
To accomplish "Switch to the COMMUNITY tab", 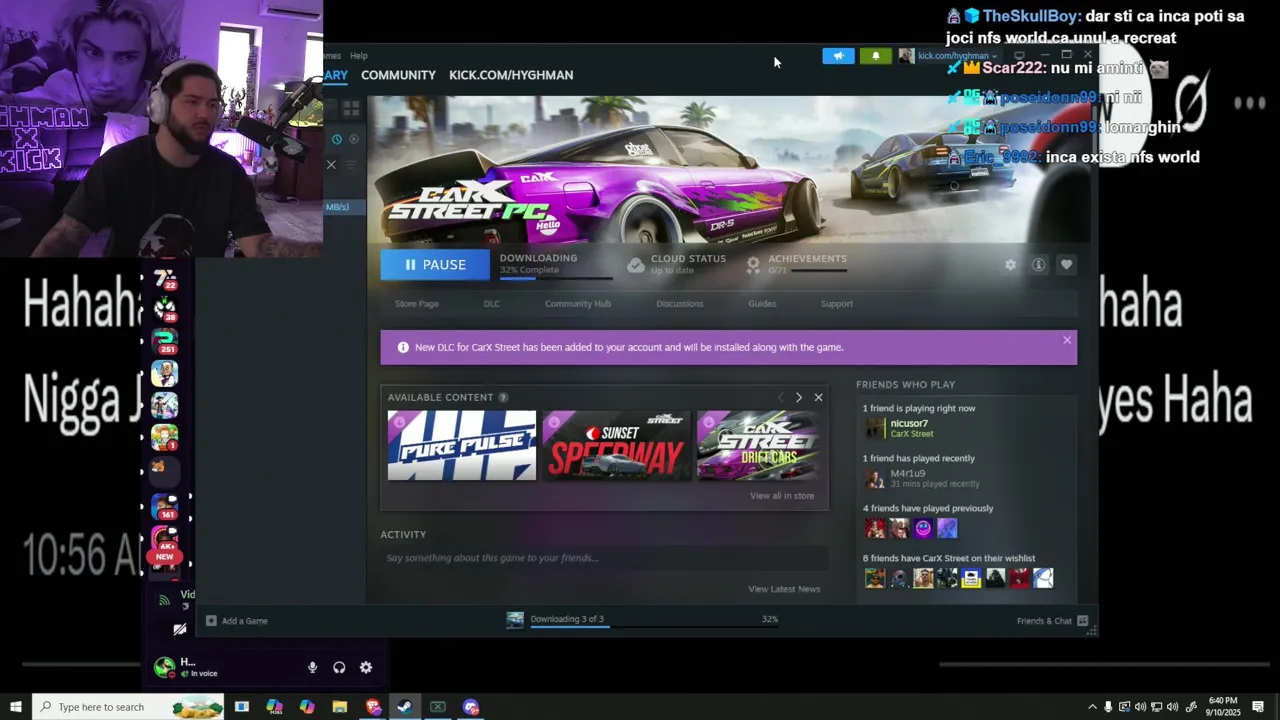I will (398, 75).
